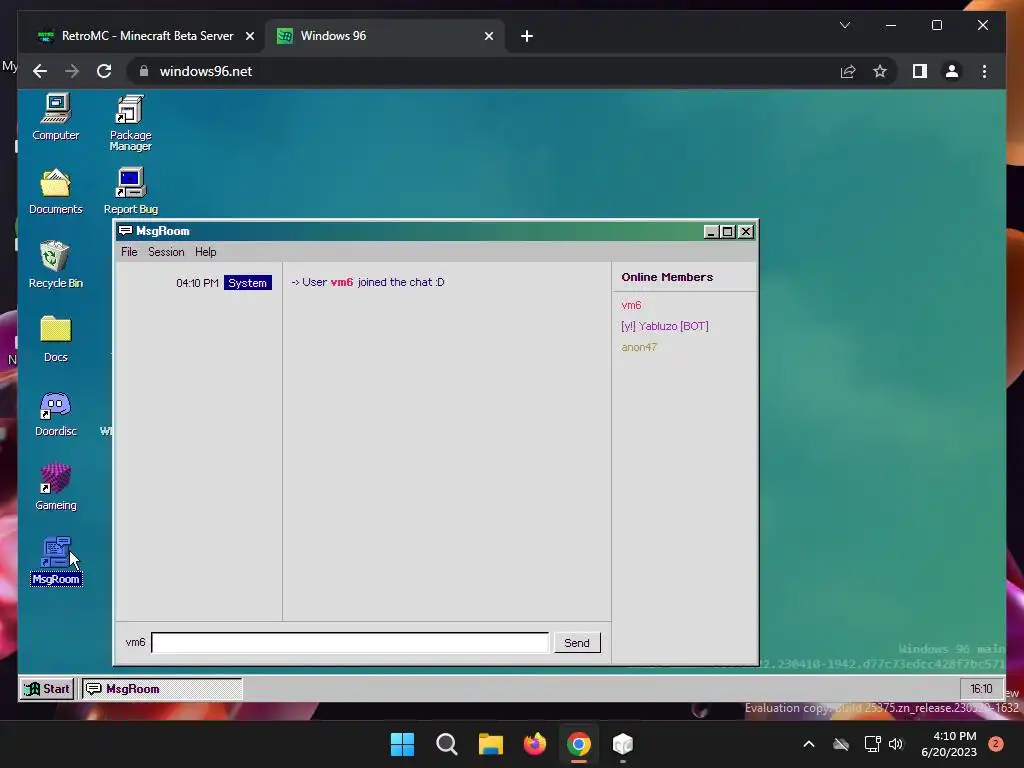
Task: Open a new browser tab
Action: tap(527, 36)
